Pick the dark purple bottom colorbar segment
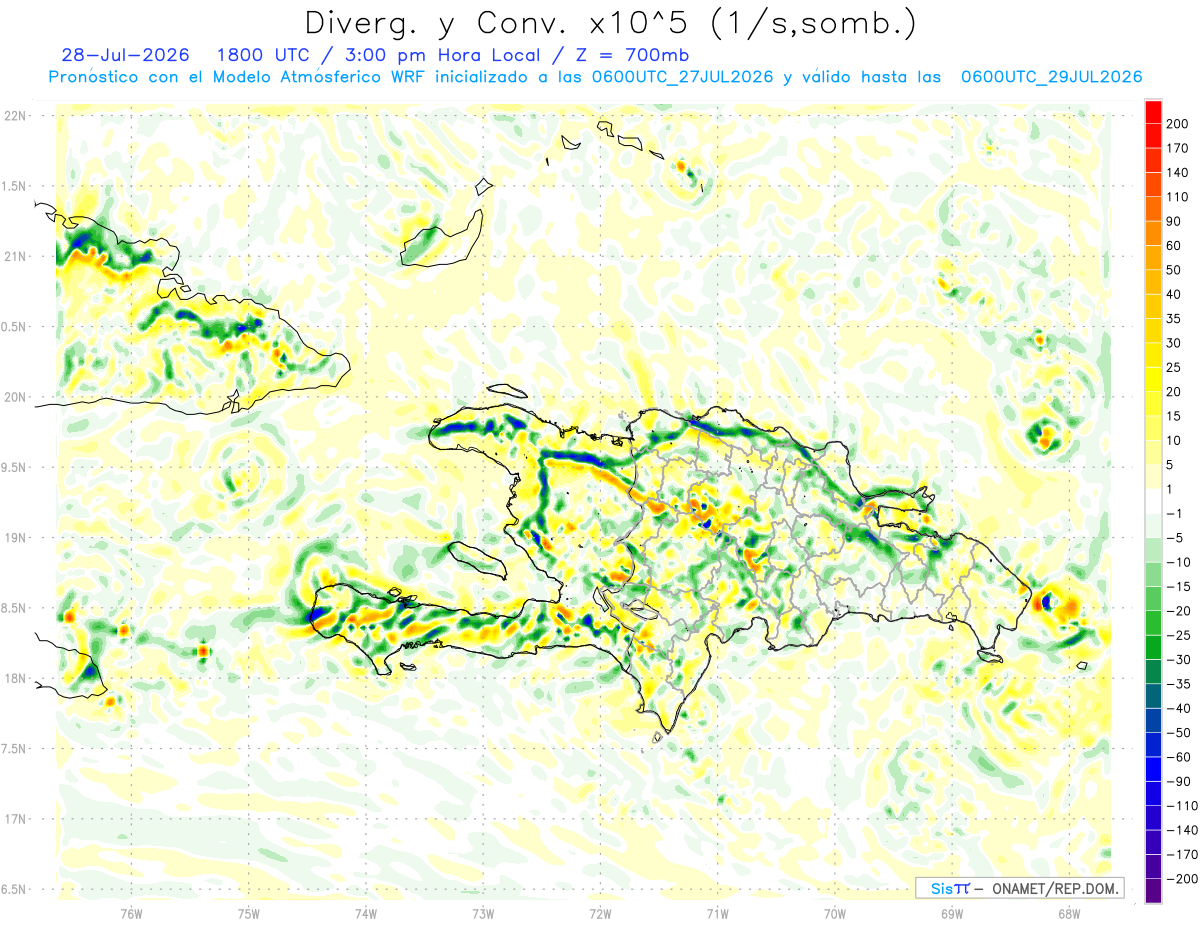The image size is (1200, 927). tap(1153, 890)
